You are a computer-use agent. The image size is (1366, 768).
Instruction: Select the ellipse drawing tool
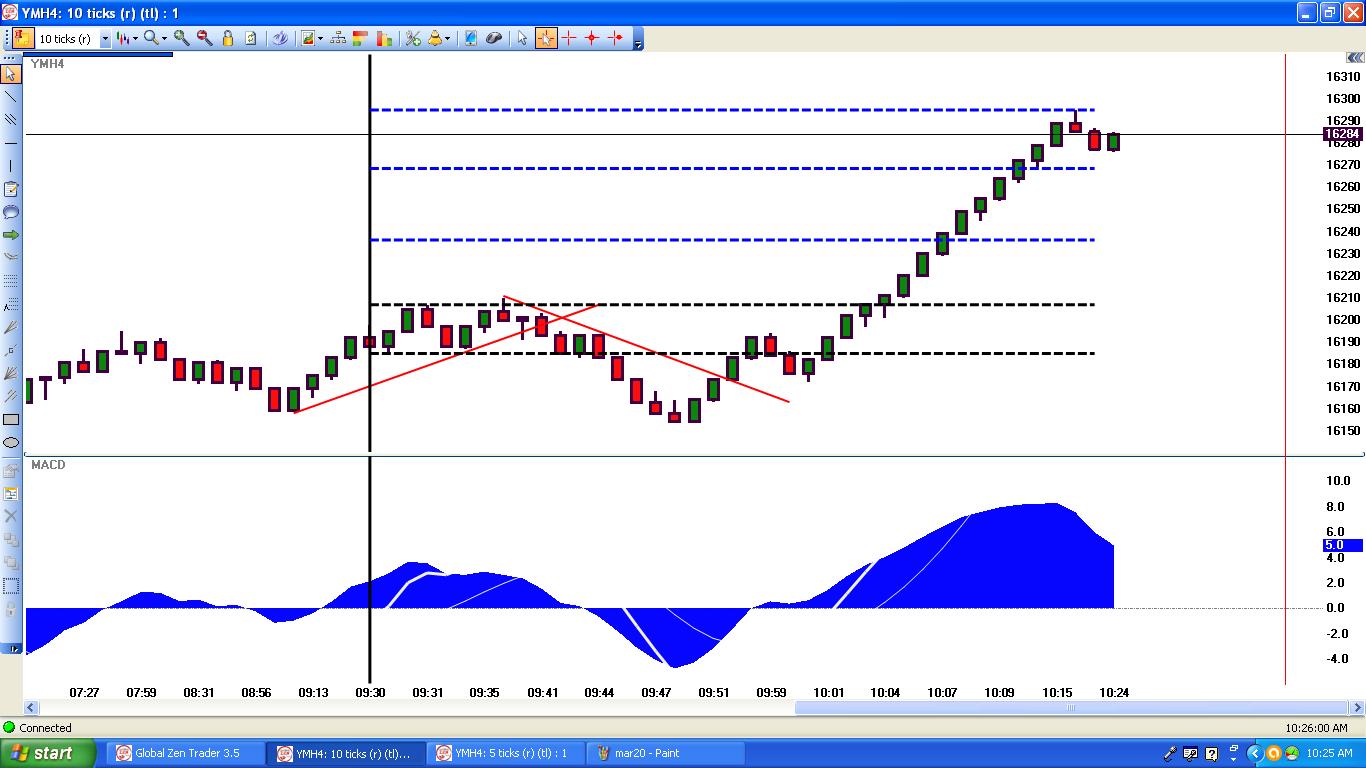point(11,442)
